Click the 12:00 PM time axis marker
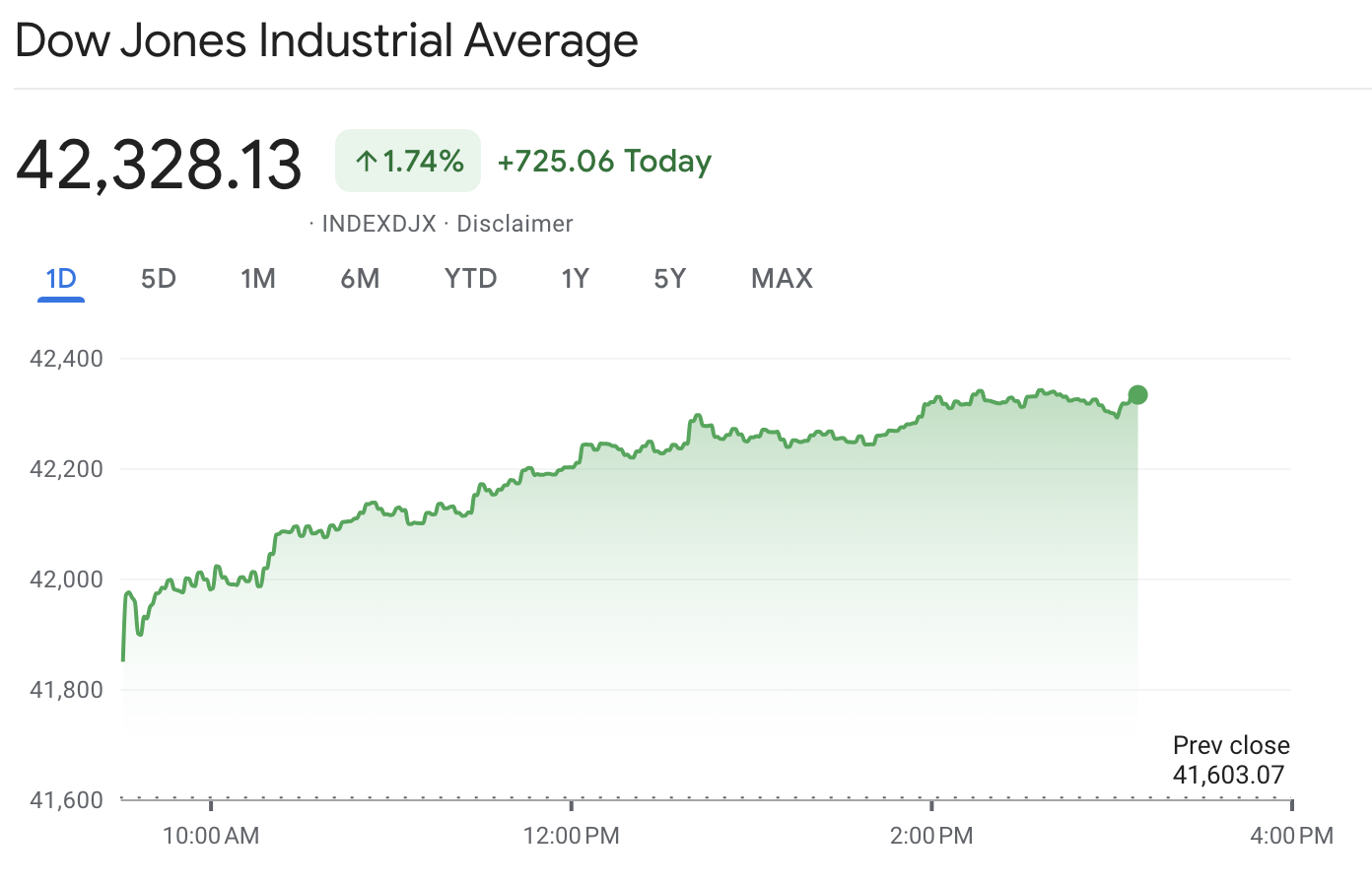Screen dimensions: 1372x887 (572, 836)
